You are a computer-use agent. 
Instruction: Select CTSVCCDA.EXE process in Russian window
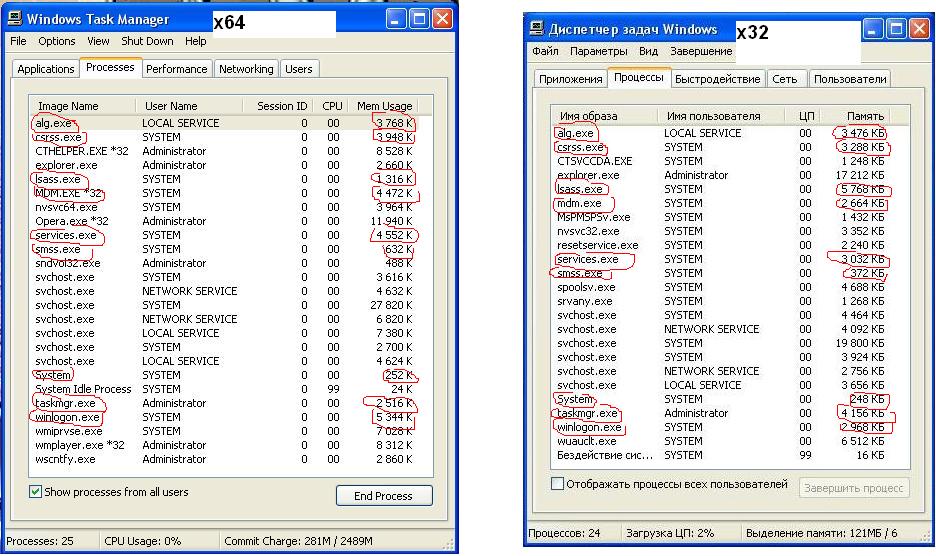click(x=721, y=161)
